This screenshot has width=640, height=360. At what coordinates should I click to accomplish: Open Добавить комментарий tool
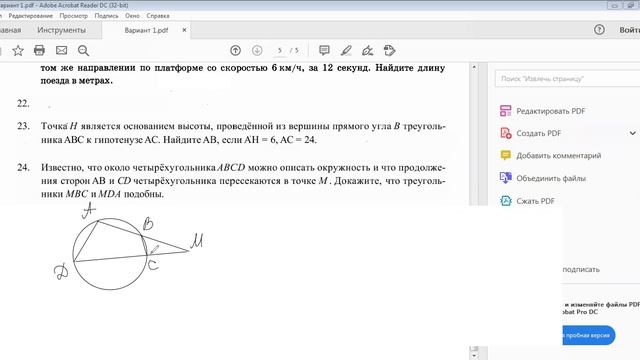559,156
